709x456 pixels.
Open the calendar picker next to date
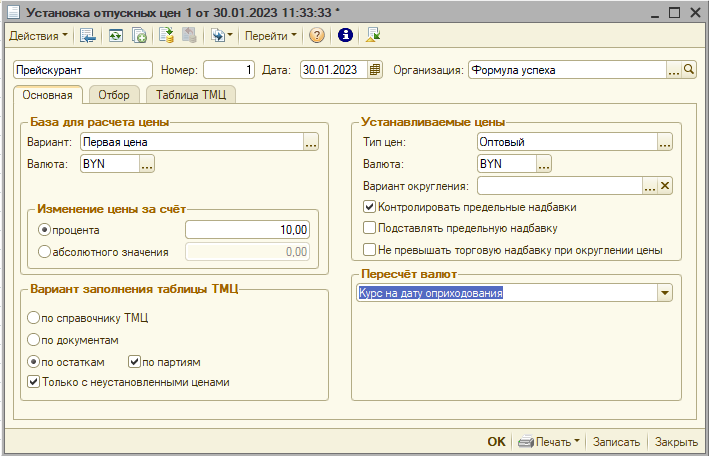(375, 70)
